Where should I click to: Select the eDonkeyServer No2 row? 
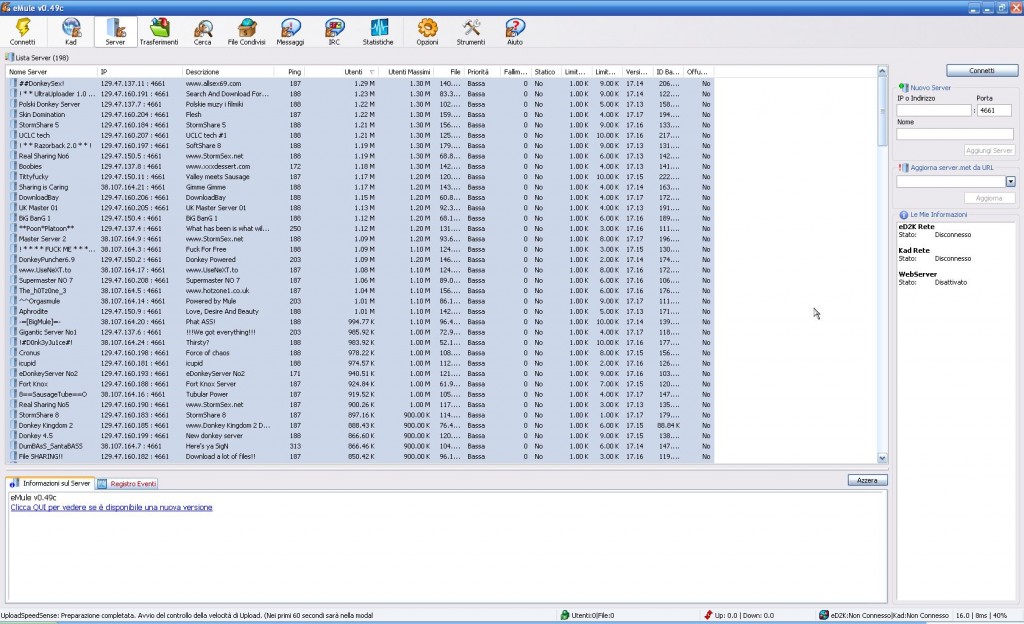pyautogui.click(x=360, y=374)
